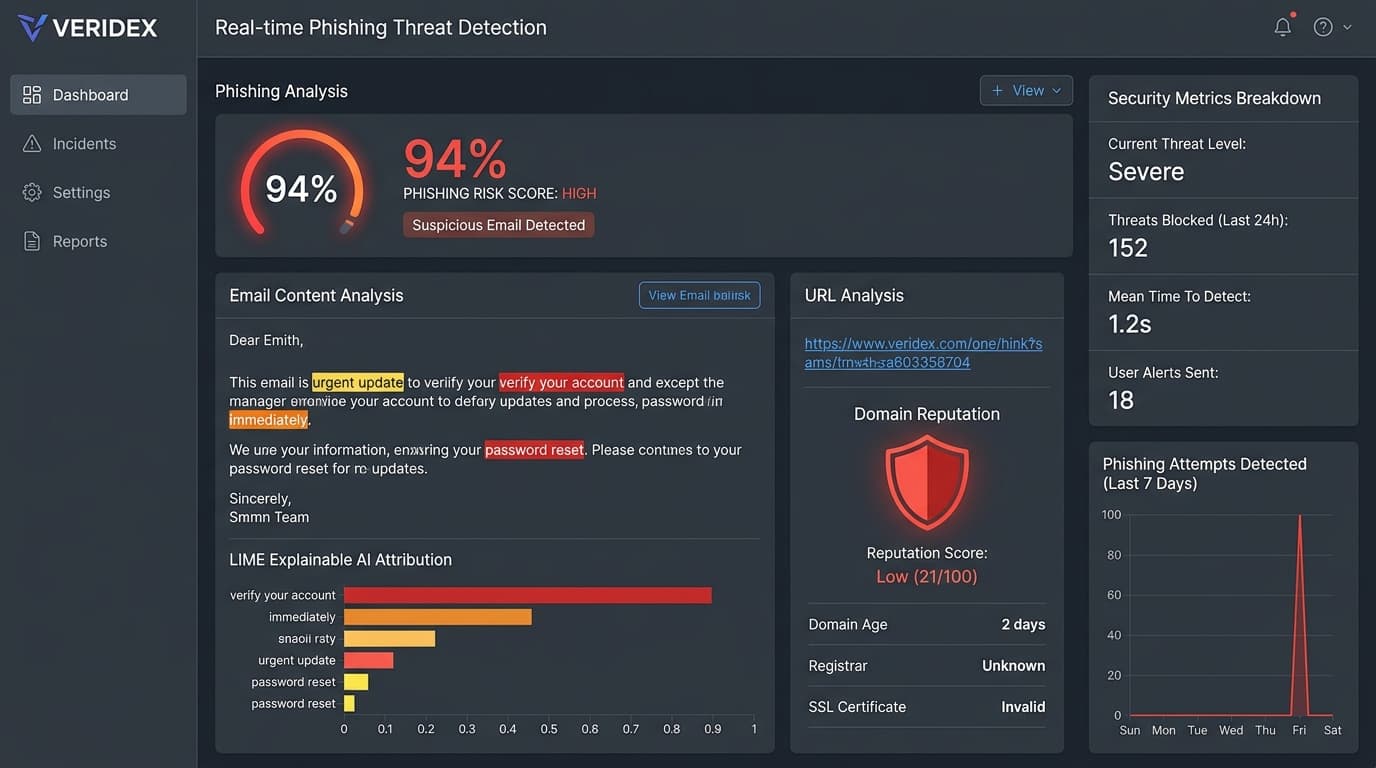Click the 'Low (21/100)' reputation score
The height and width of the screenshot is (768, 1376).
(927, 576)
